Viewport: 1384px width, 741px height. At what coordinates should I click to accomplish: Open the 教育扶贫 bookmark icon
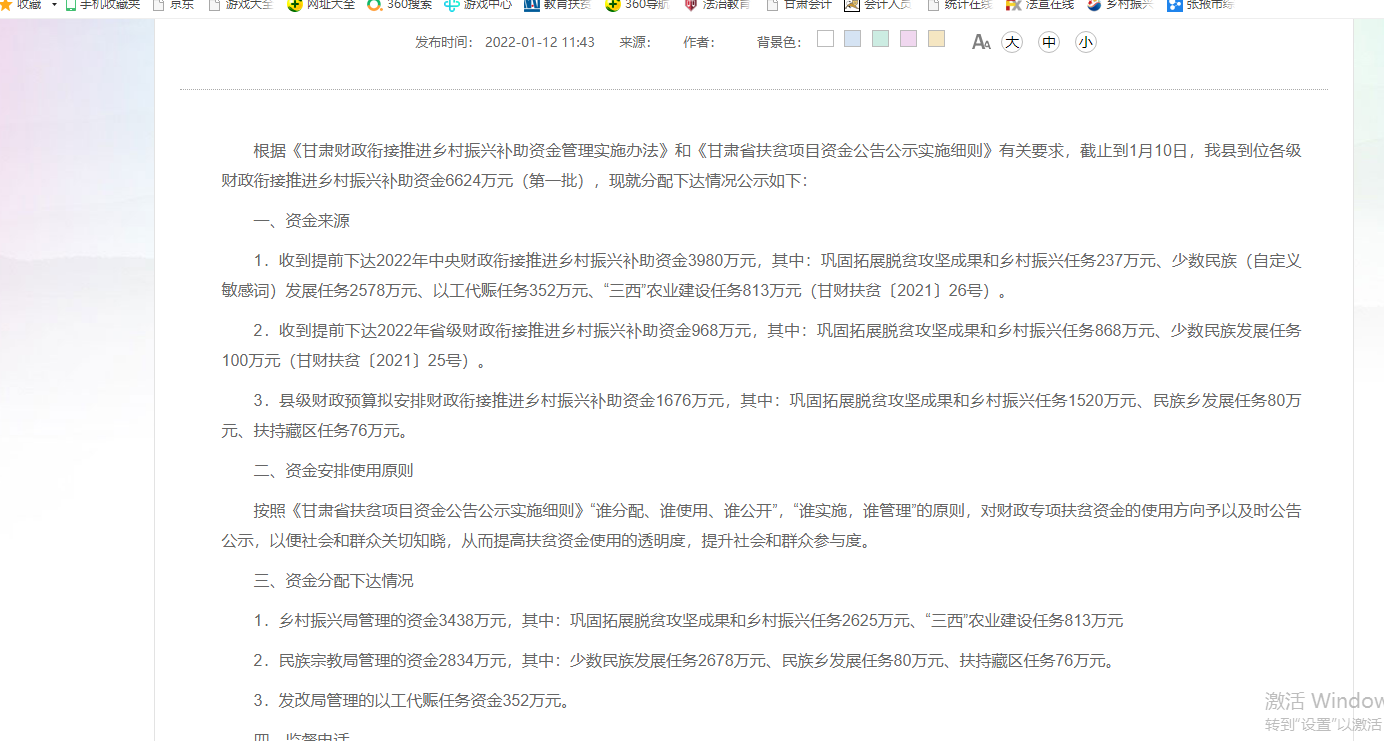[x=532, y=5]
